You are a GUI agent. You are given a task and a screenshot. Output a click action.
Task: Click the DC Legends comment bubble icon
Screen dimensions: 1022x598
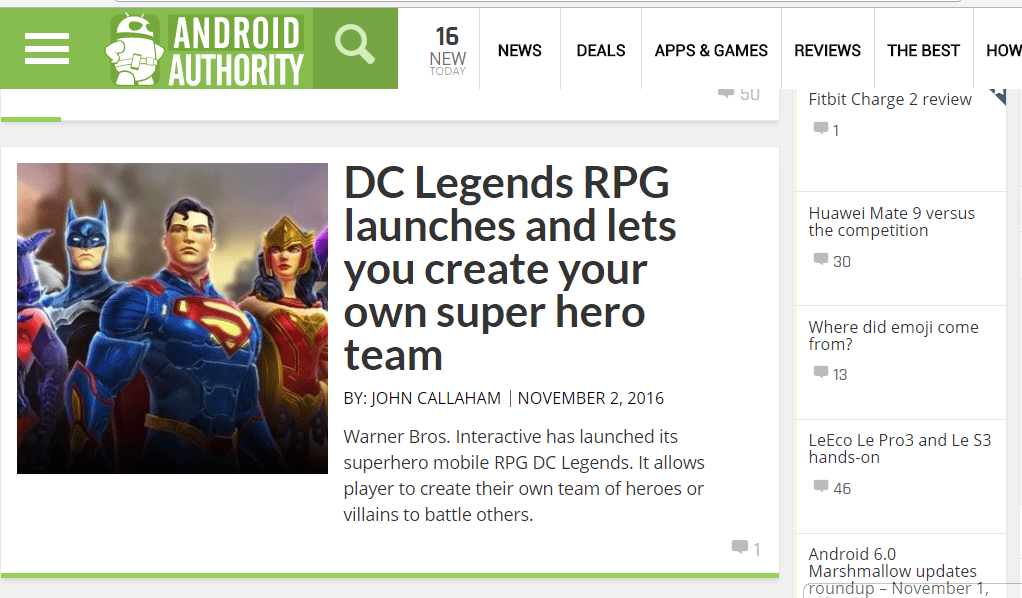pos(740,546)
